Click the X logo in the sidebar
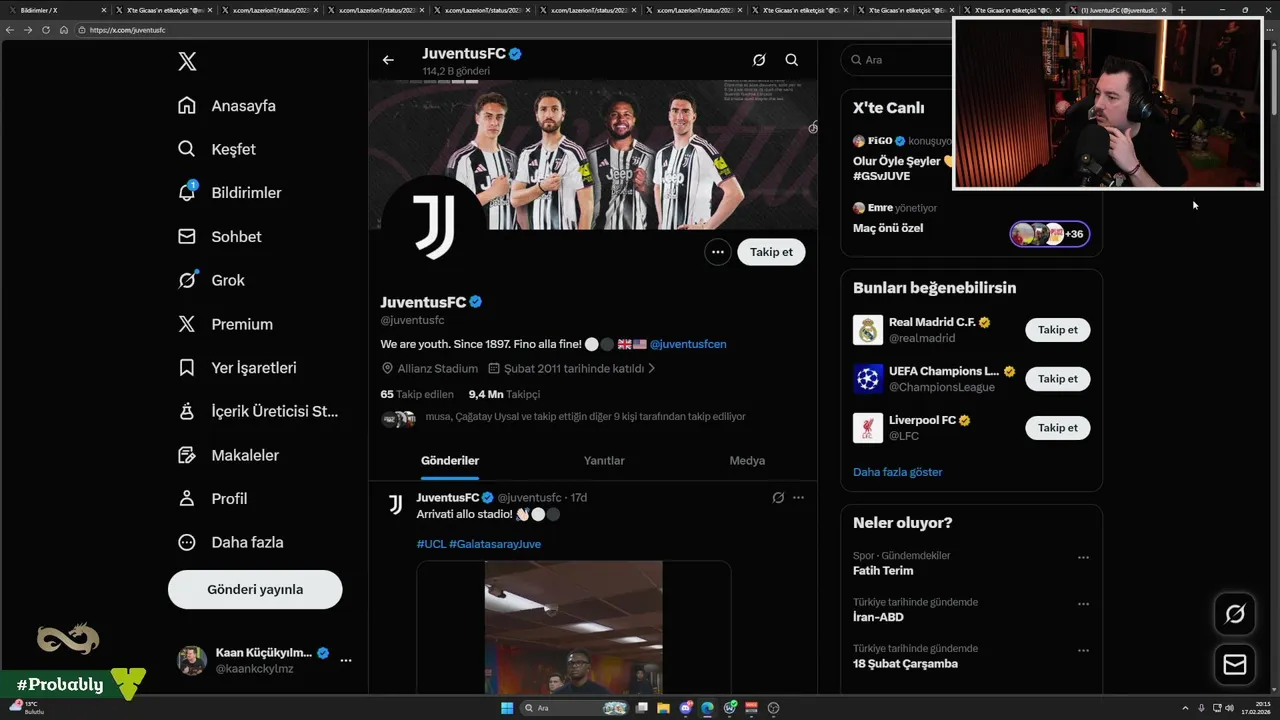Viewport: 1280px width, 720px height. 187,62
